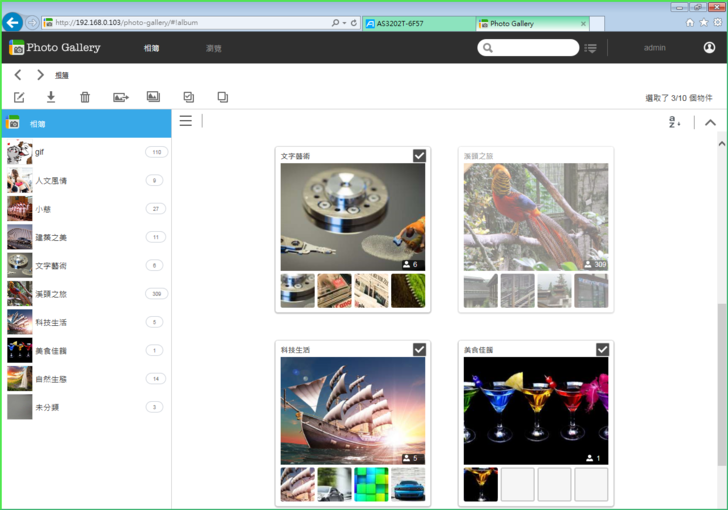Switch to the 相簿 tab in header
Image resolution: width=728 pixels, height=510 pixels.
(151, 48)
